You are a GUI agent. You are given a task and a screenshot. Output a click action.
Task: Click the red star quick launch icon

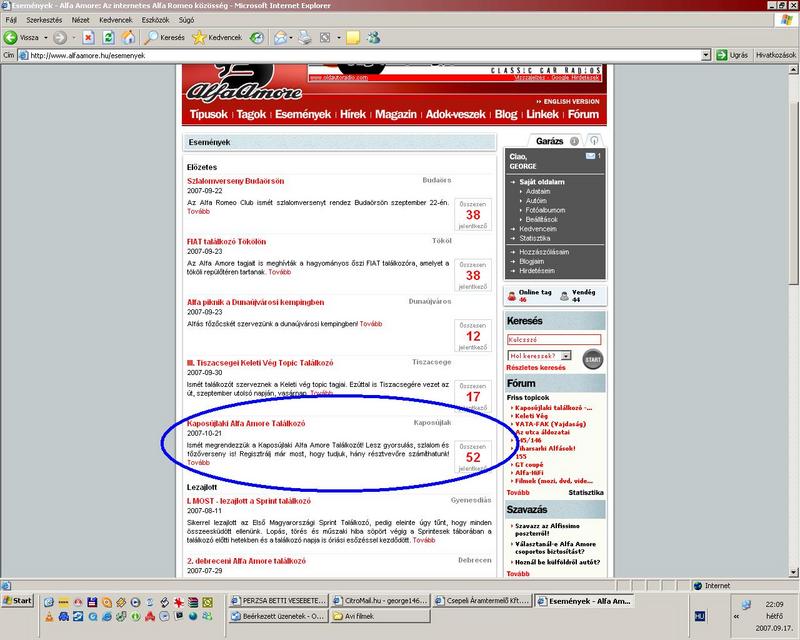click(179, 602)
